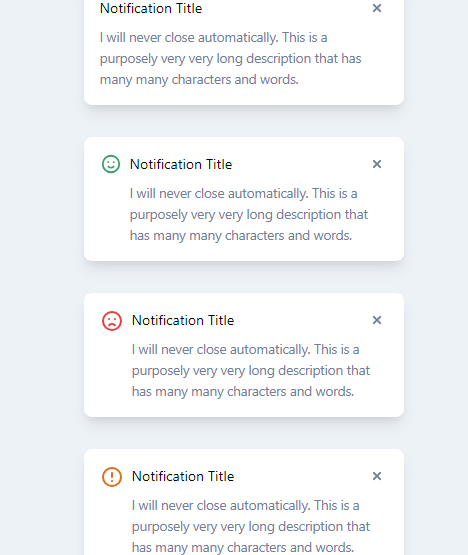Close the red frown notification
This screenshot has height=555, width=468.
click(377, 320)
